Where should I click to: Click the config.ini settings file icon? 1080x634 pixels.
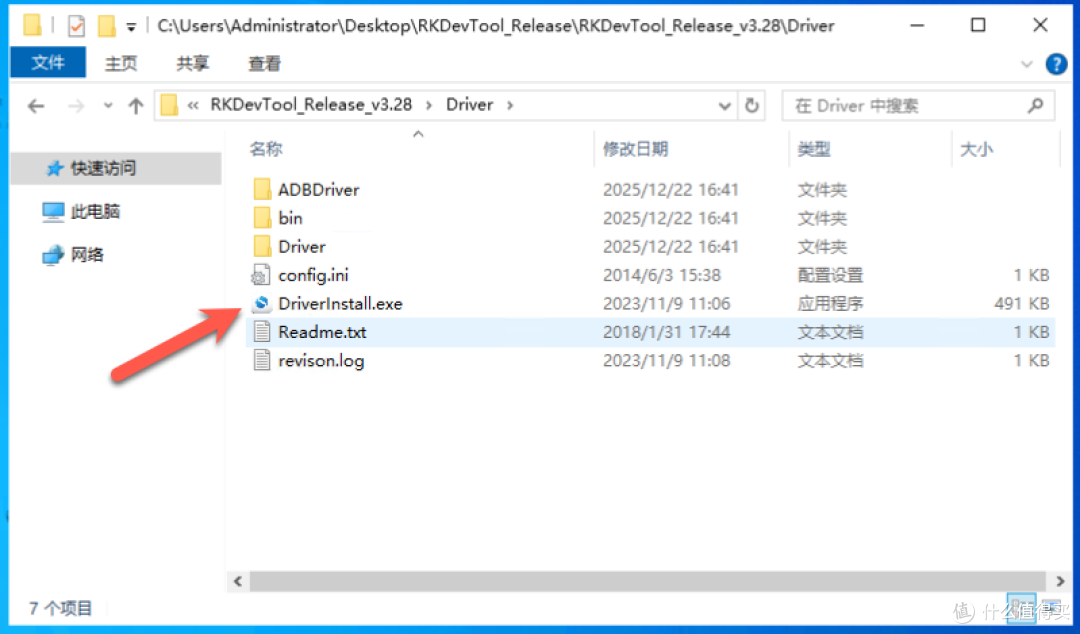point(261,275)
